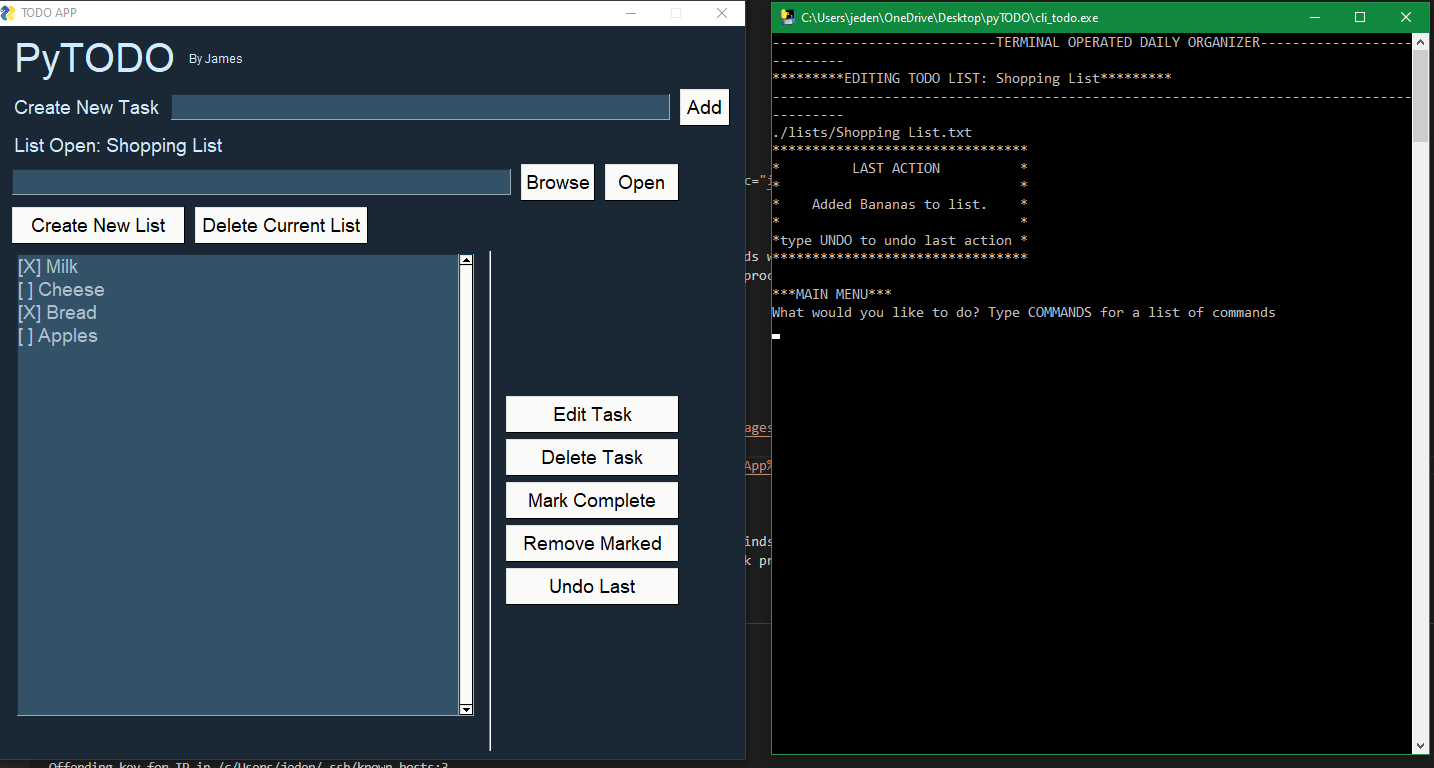
Task: Click the console title bar path text
Action: [x=950, y=18]
